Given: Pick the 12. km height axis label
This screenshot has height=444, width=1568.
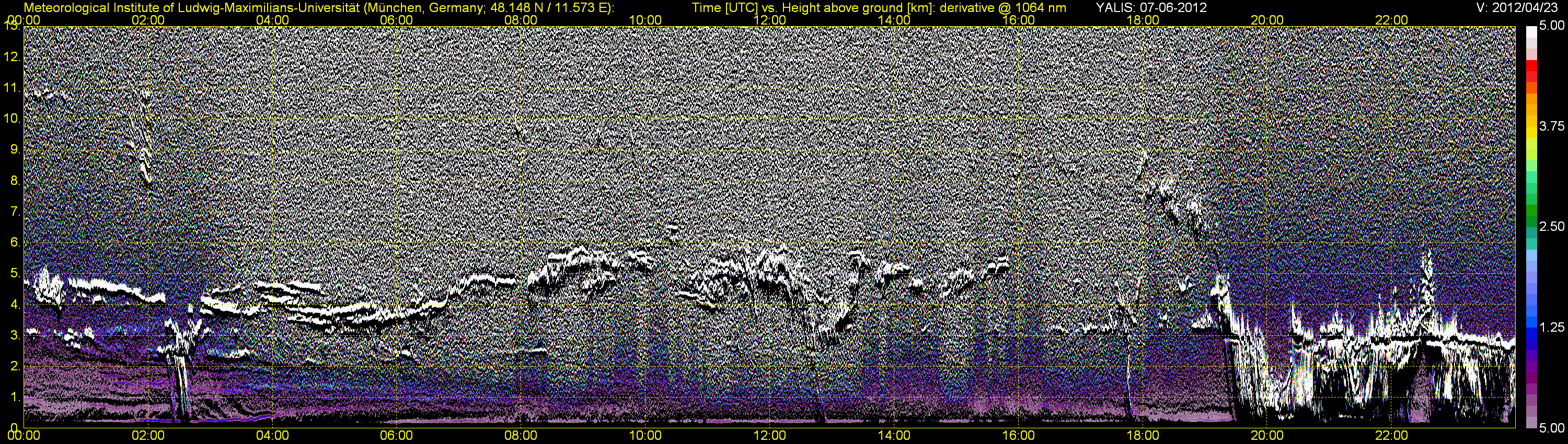Looking at the screenshot, I should 12,56.
